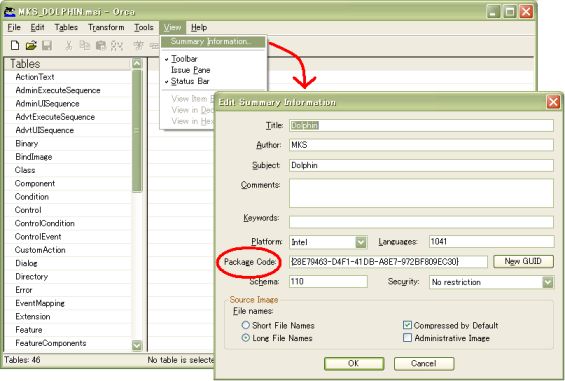Image resolution: width=565 pixels, height=381 pixels.
Task: Open the Platform dropdown
Action: (361, 242)
